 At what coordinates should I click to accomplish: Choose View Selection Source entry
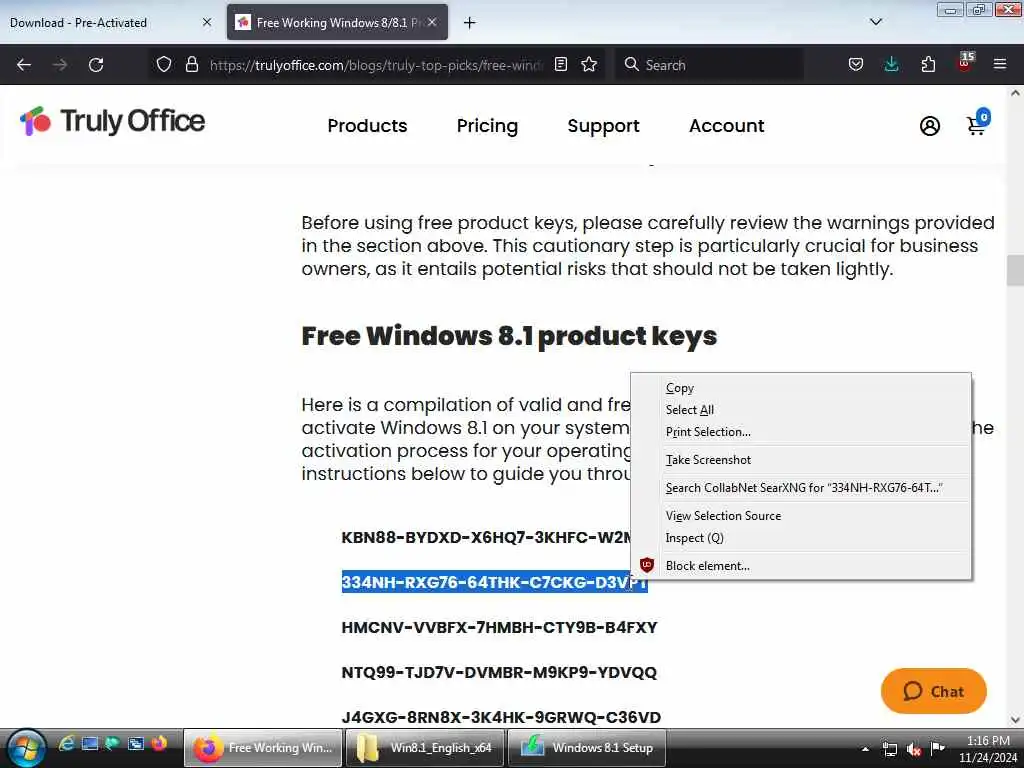801,516
